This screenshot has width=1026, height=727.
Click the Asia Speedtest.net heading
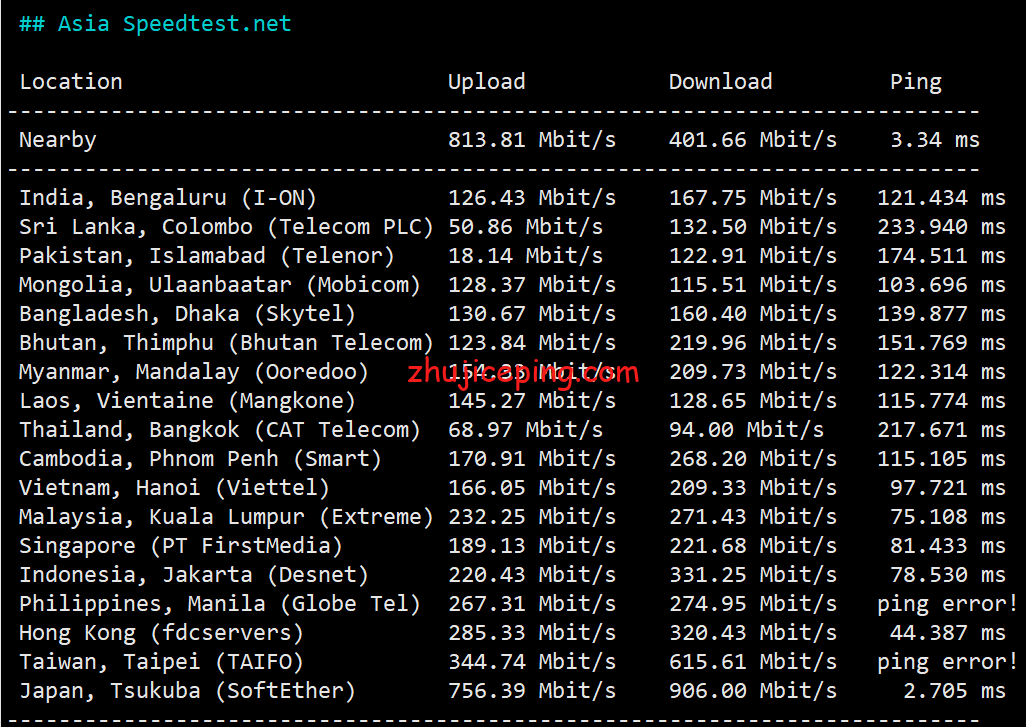(155, 24)
